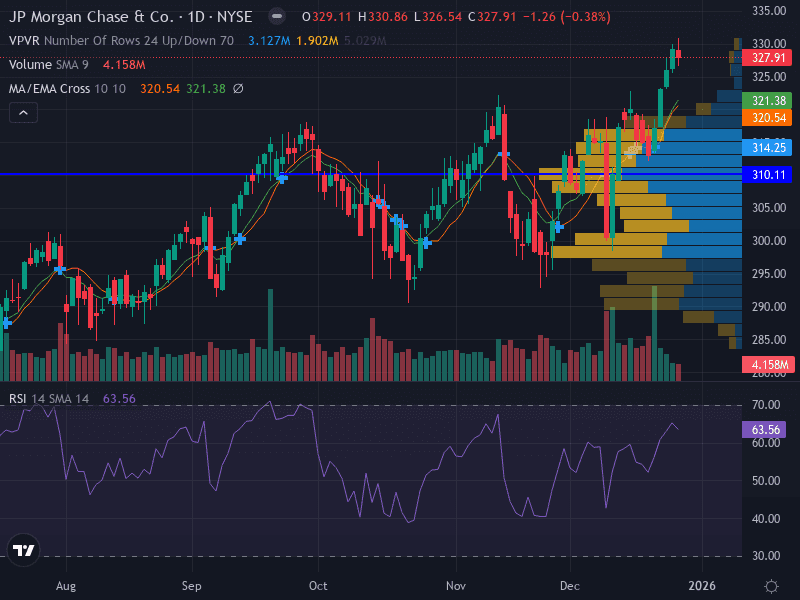800x600 pixels.
Task: Click the purple 63.56 RSI label
Action: 764,430
